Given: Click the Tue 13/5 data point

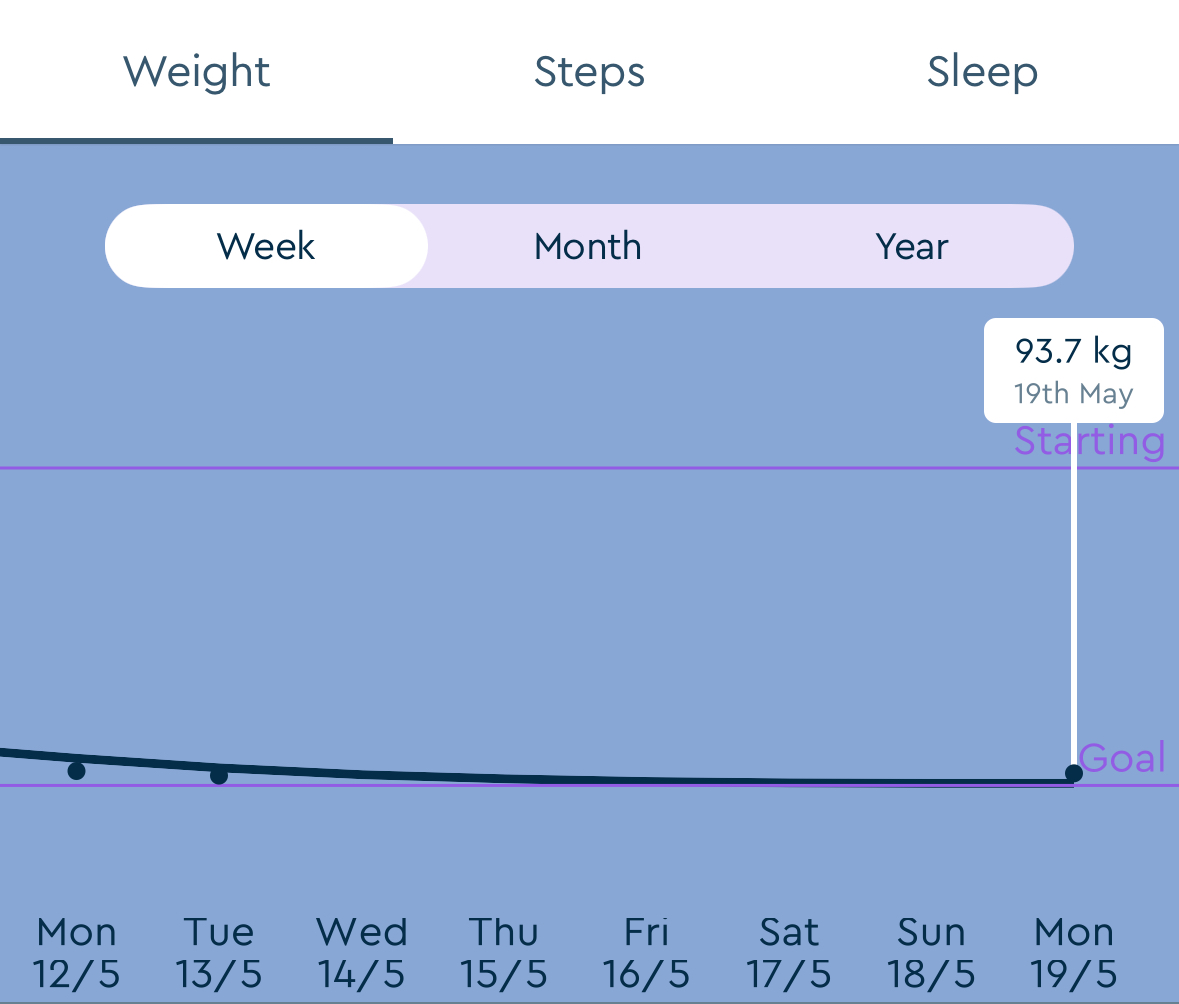Looking at the screenshot, I should pos(219,775).
